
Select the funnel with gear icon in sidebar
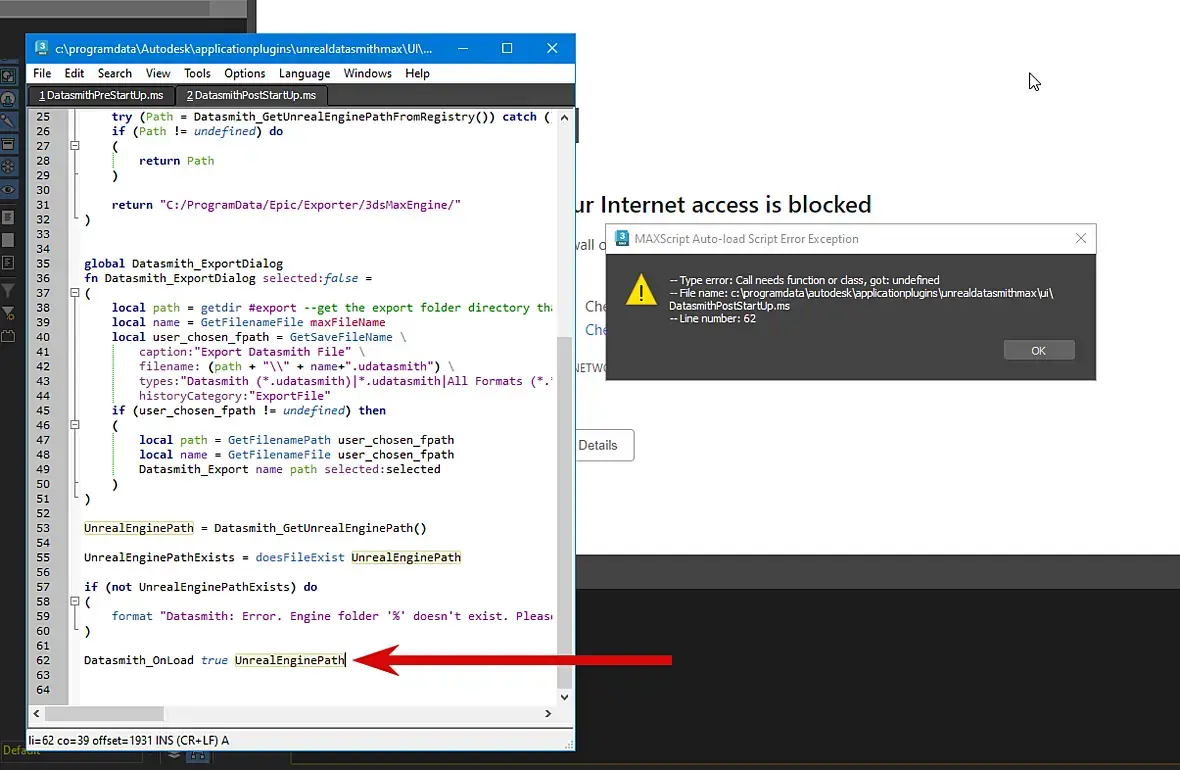(8, 313)
